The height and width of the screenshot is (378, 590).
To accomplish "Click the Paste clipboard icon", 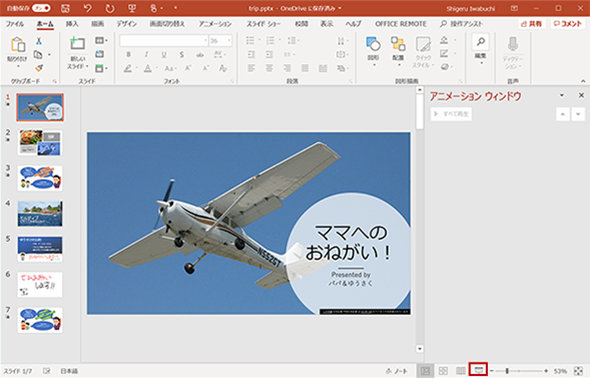I will (17, 45).
